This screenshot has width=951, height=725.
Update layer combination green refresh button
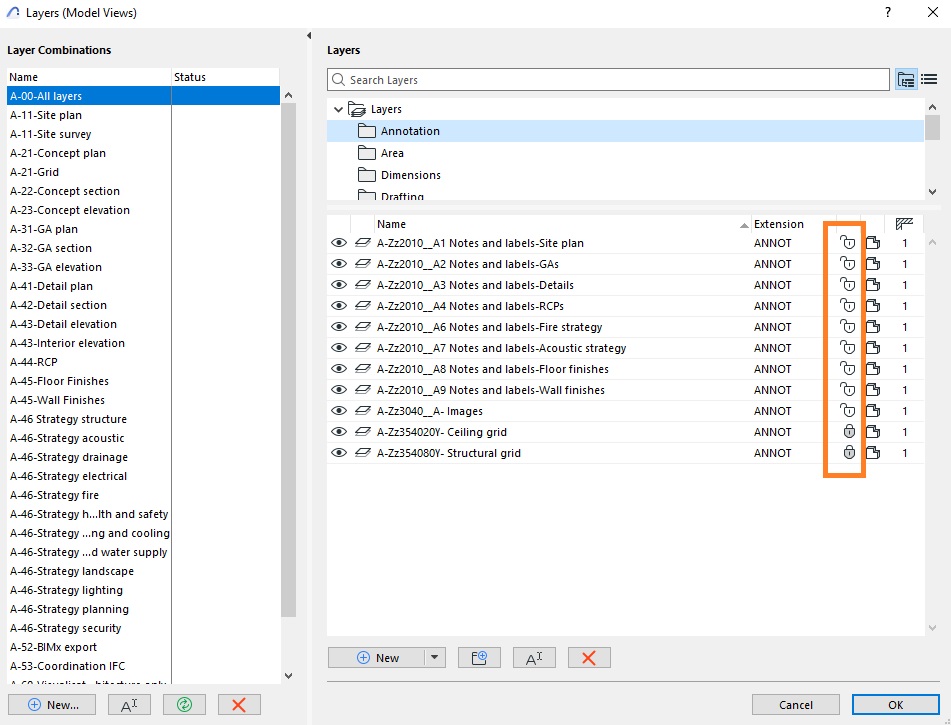pyautogui.click(x=184, y=704)
